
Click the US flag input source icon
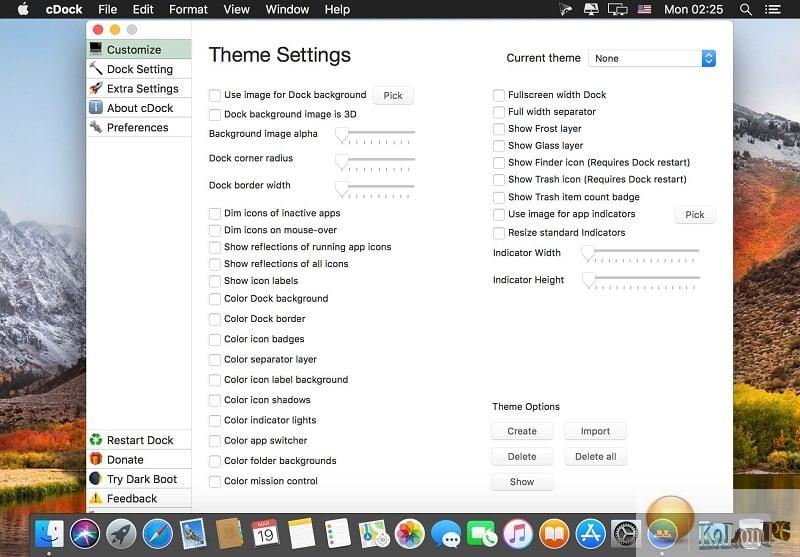pyautogui.click(x=644, y=9)
